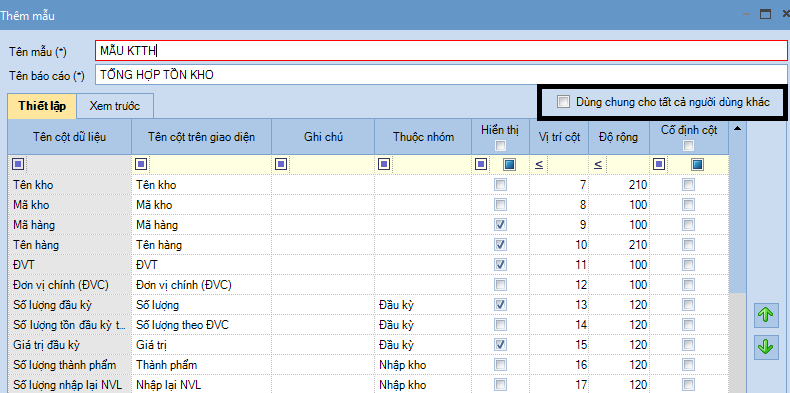Click the Tên cột dữ liệu column header
This screenshot has width=790, height=393.
click(x=70, y=137)
